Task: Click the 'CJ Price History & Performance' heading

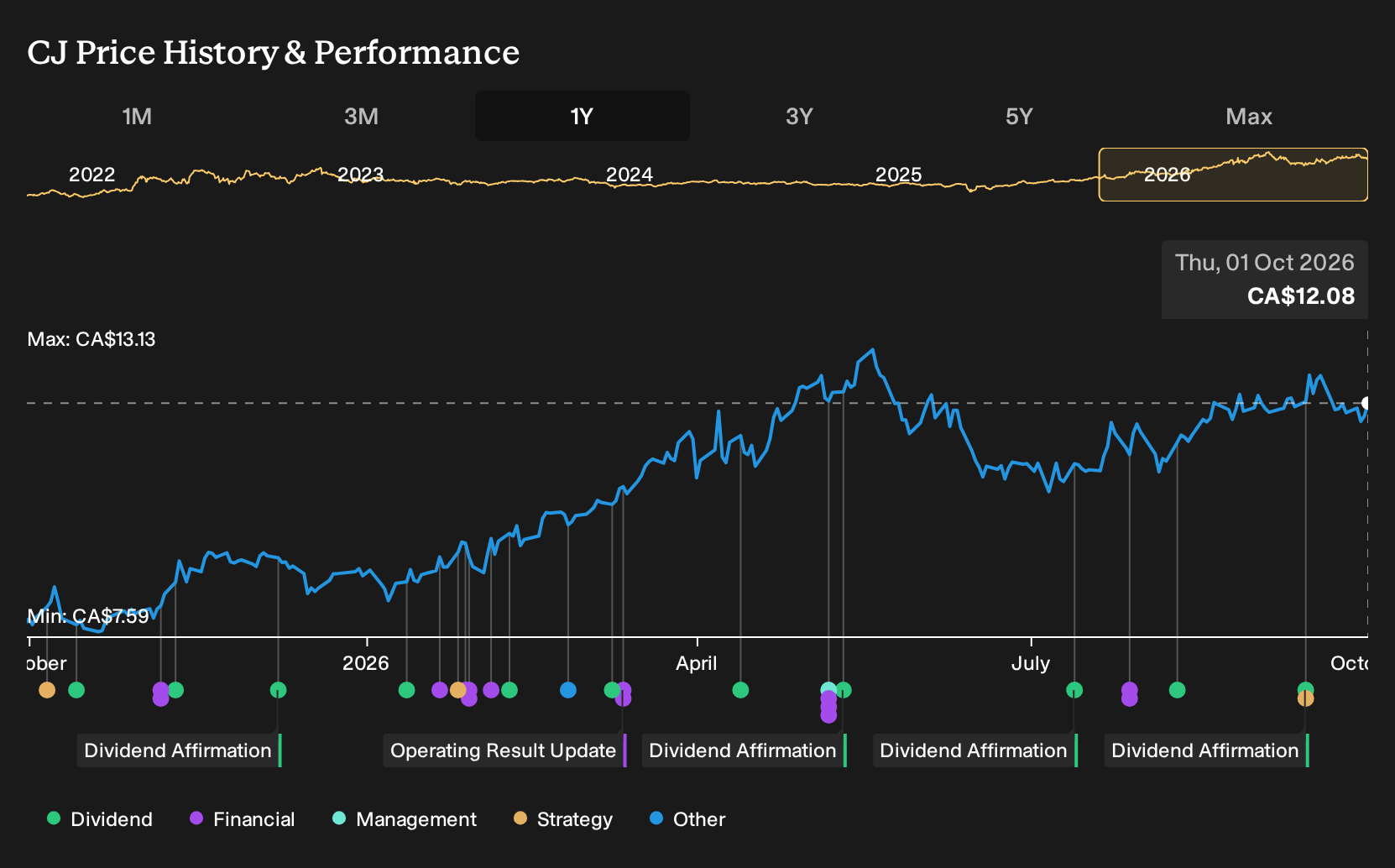Action: click(x=274, y=52)
